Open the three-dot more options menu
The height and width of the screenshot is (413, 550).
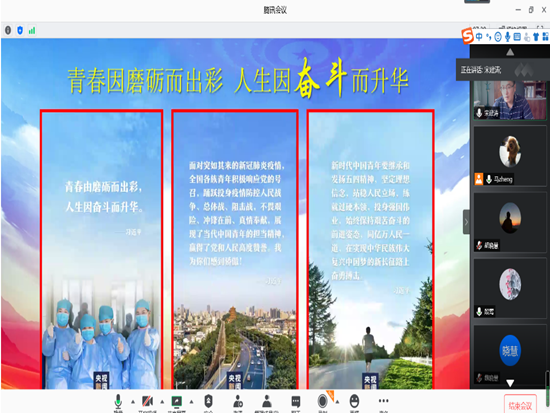tap(383, 401)
